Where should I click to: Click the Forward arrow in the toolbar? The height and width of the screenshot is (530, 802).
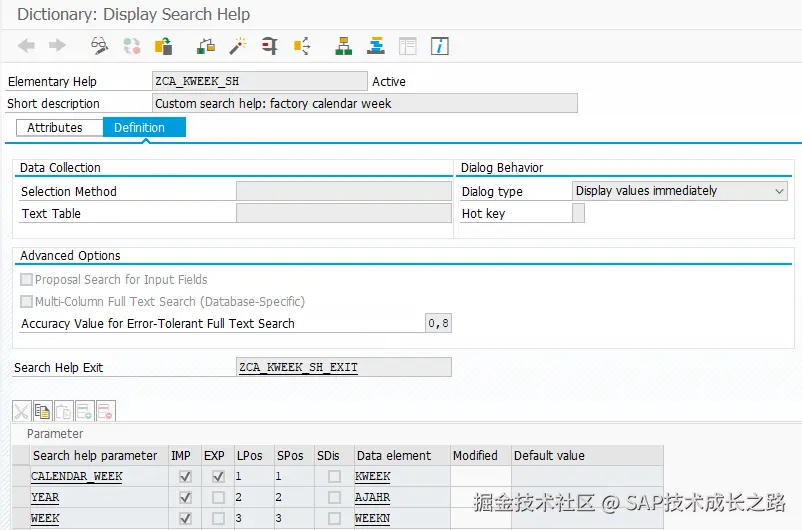(x=57, y=46)
